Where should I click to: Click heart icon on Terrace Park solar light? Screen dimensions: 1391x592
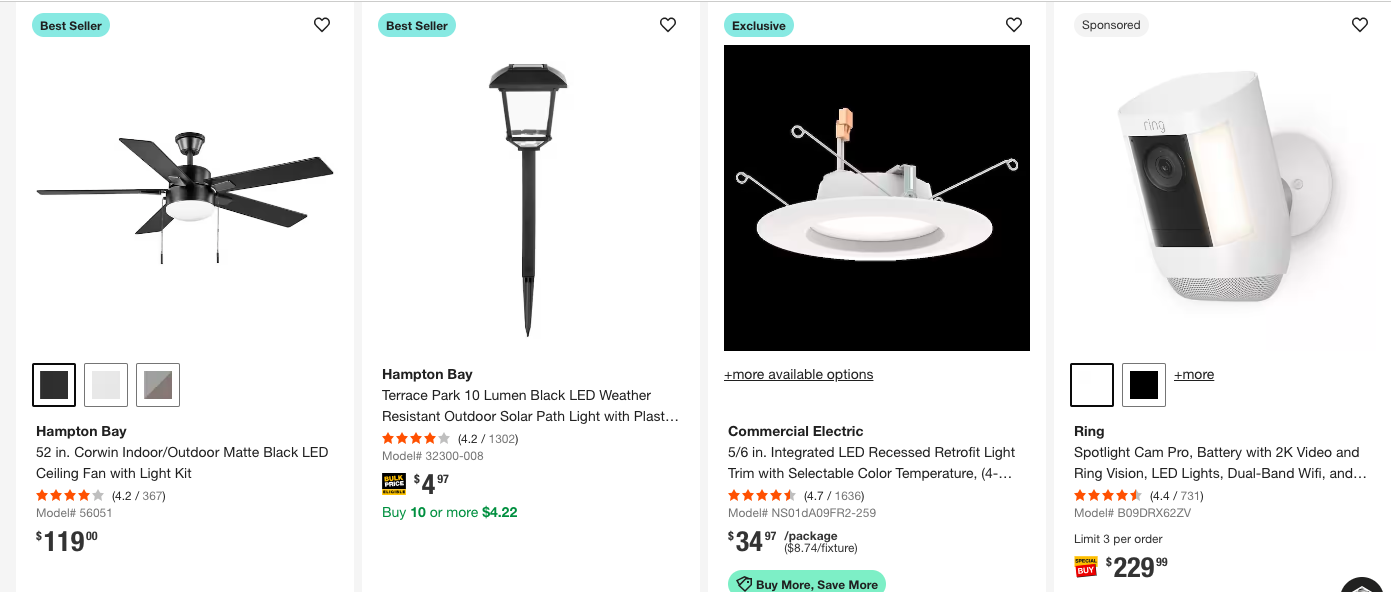668,25
